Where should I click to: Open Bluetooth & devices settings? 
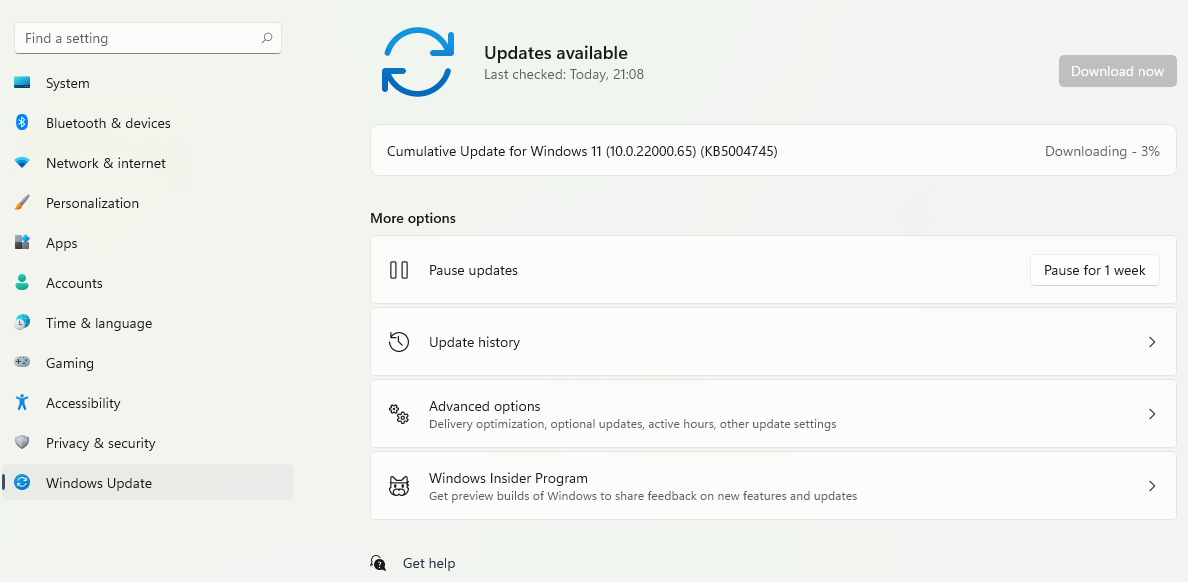tap(148, 123)
